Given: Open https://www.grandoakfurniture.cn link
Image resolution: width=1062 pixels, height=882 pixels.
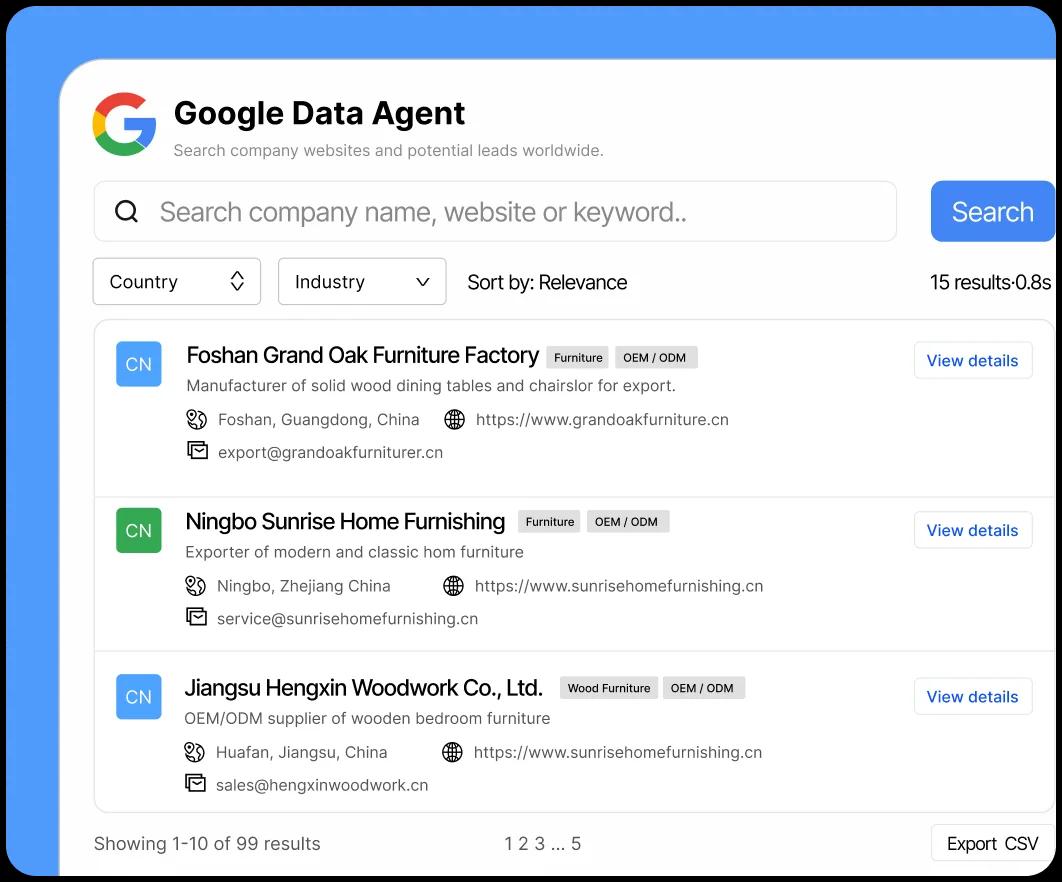Looking at the screenshot, I should (602, 419).
